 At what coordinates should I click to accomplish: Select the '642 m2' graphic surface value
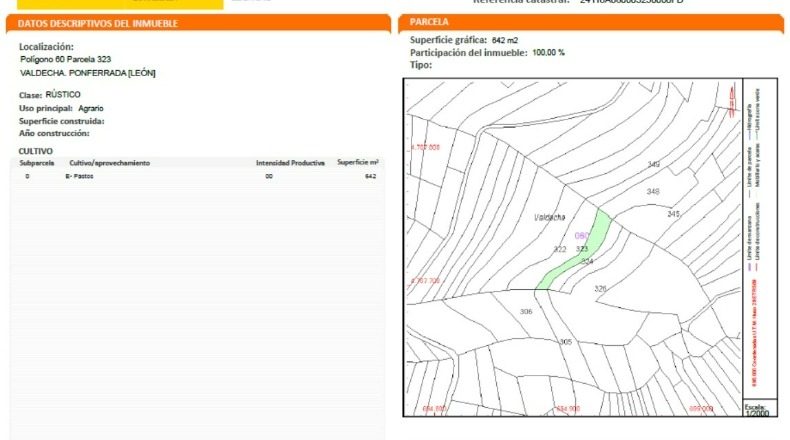point(505,40)
